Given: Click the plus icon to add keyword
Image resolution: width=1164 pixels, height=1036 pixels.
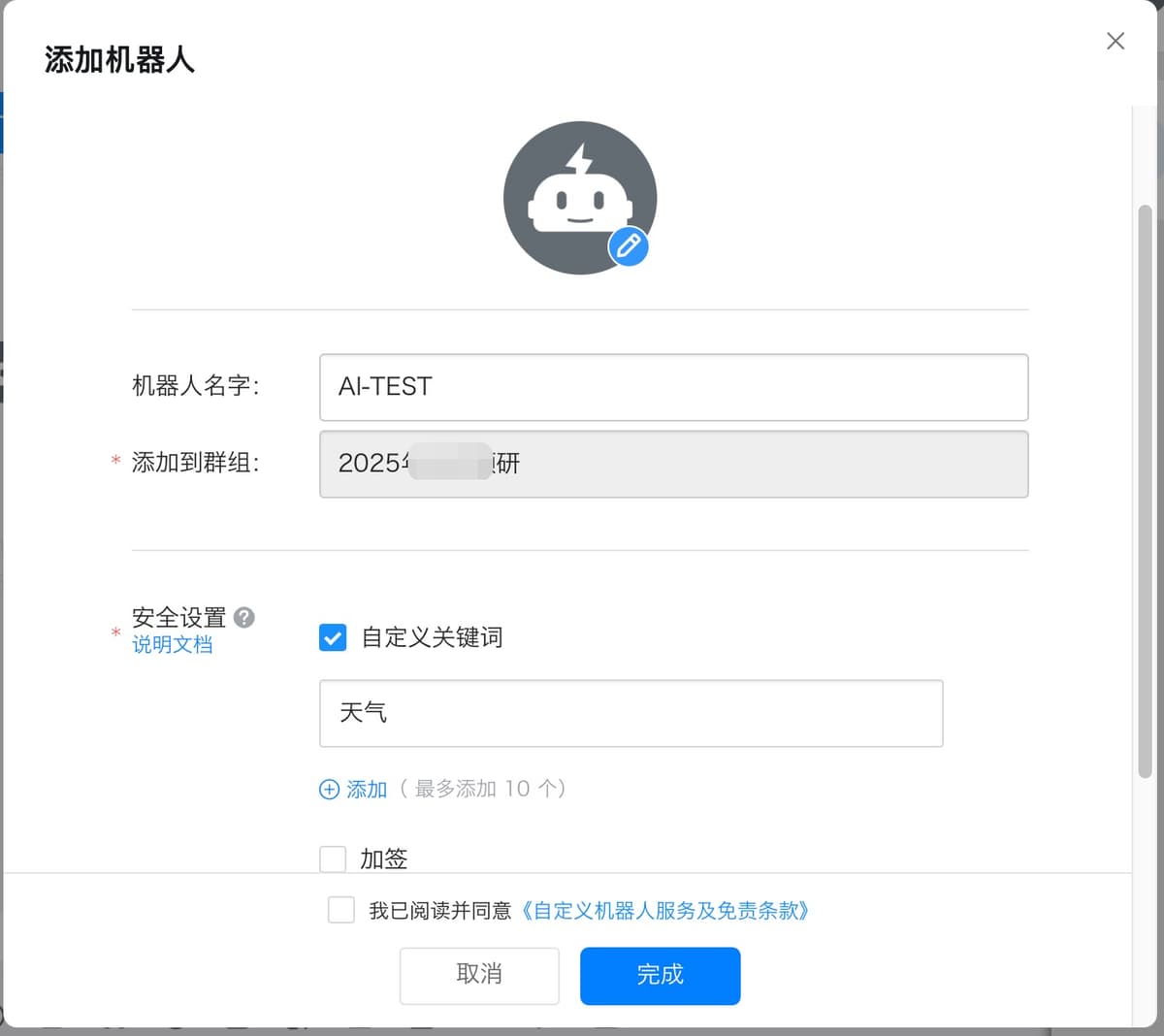Looking at the screenshot, I should pos(329,790).
